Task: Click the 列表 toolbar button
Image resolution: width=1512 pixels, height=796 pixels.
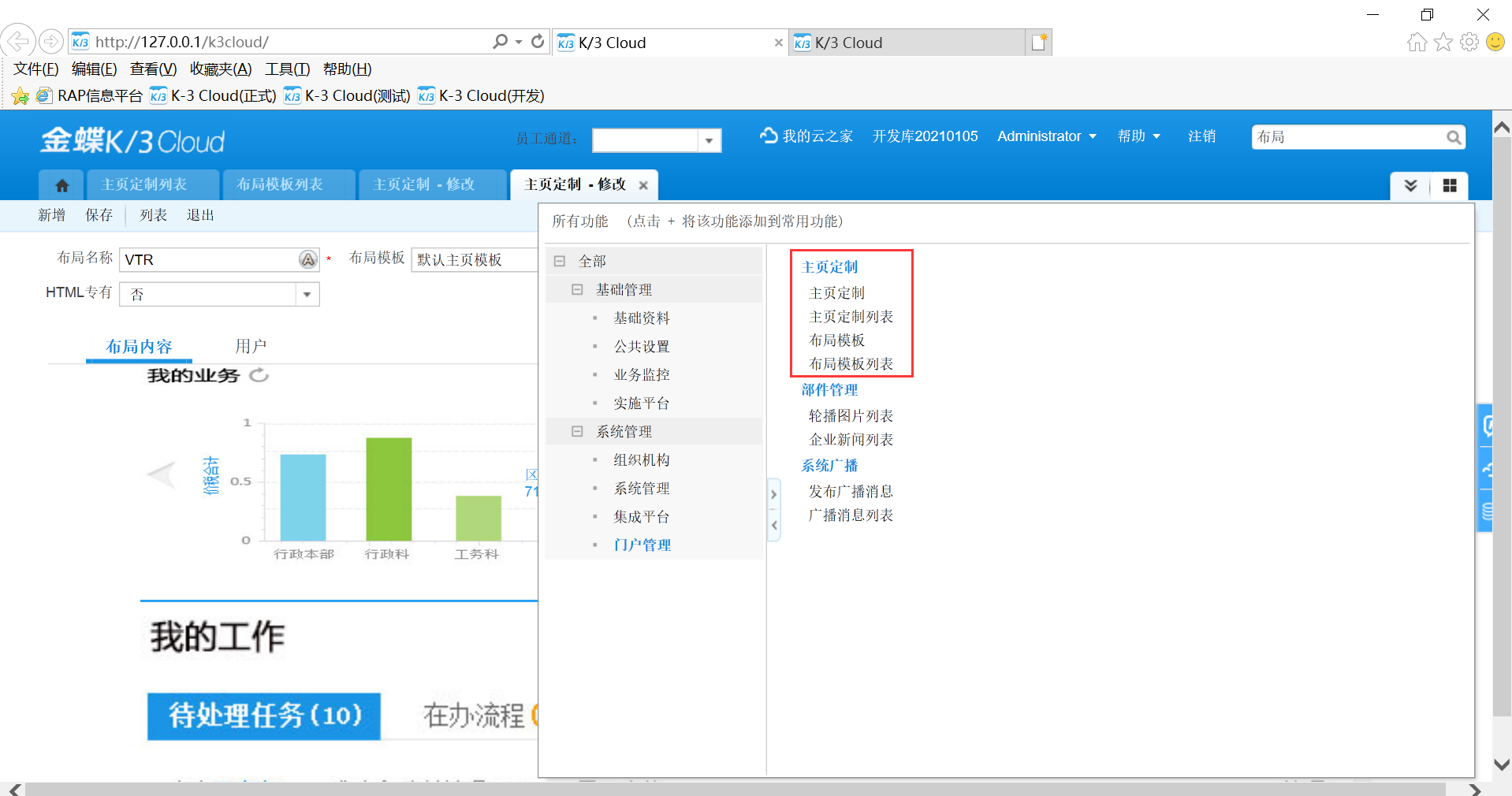Action: coord(154,215)
